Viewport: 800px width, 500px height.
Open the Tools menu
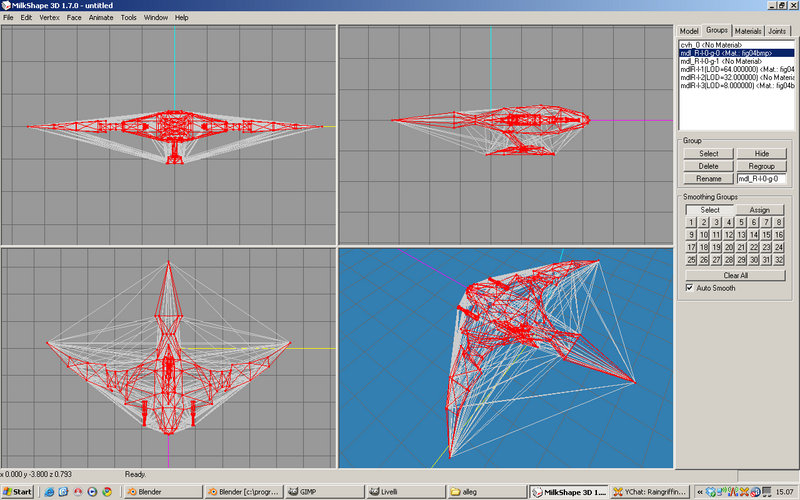[x=129, y=17]
